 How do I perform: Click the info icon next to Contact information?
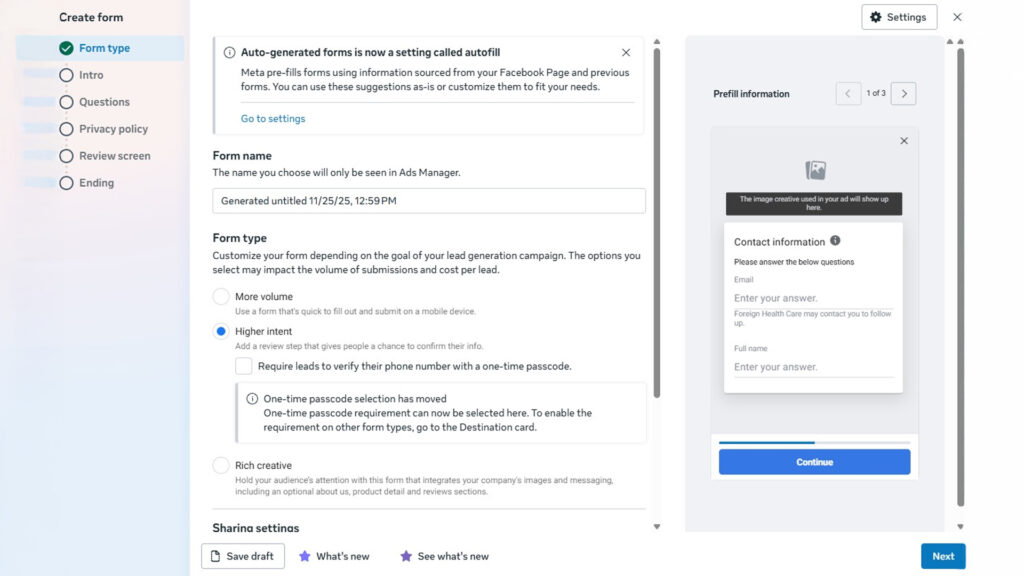(x=837, y=241)
